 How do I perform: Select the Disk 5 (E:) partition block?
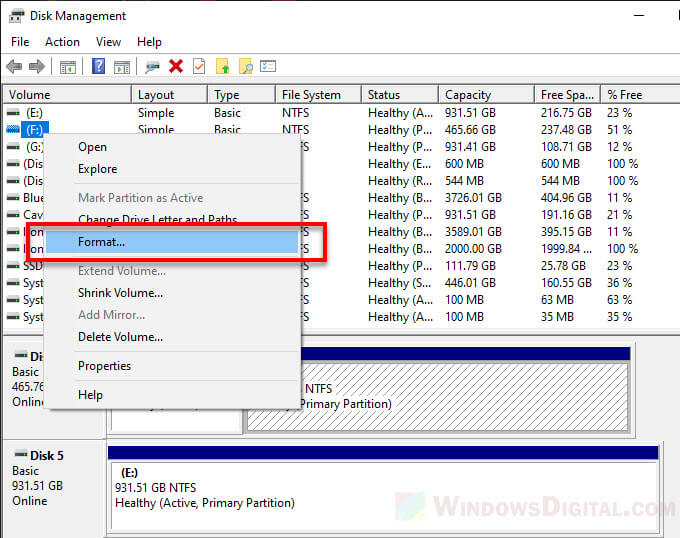click(382, 487)
